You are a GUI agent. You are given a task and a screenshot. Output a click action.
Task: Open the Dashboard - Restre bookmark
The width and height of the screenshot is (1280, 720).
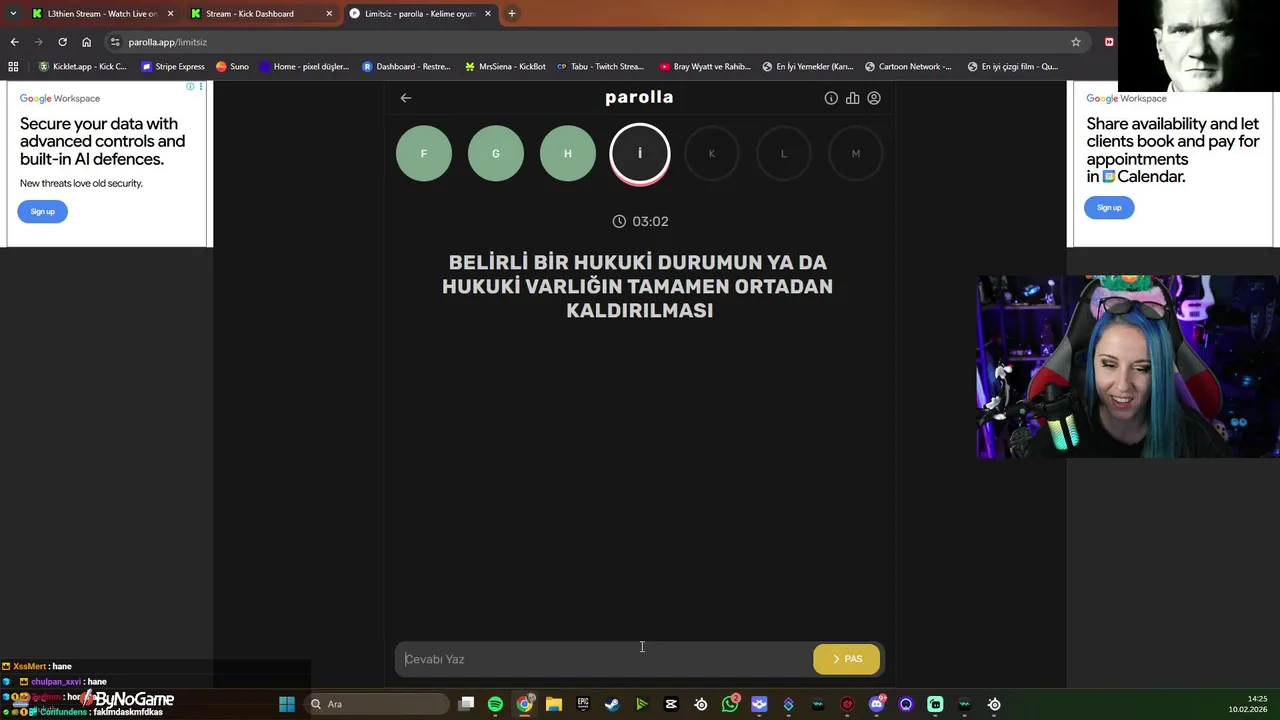coord(406,67)
